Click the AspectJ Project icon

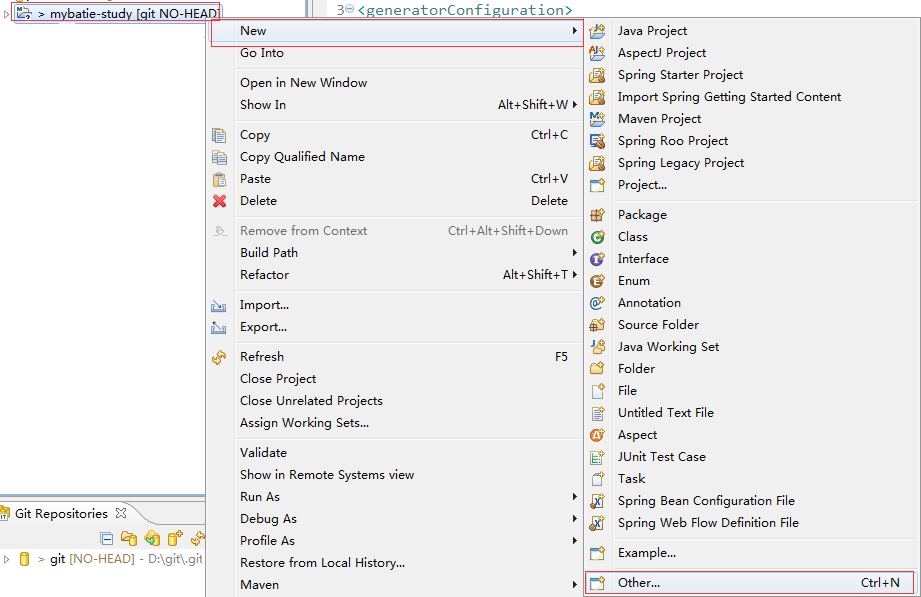[x=597, y=53]
